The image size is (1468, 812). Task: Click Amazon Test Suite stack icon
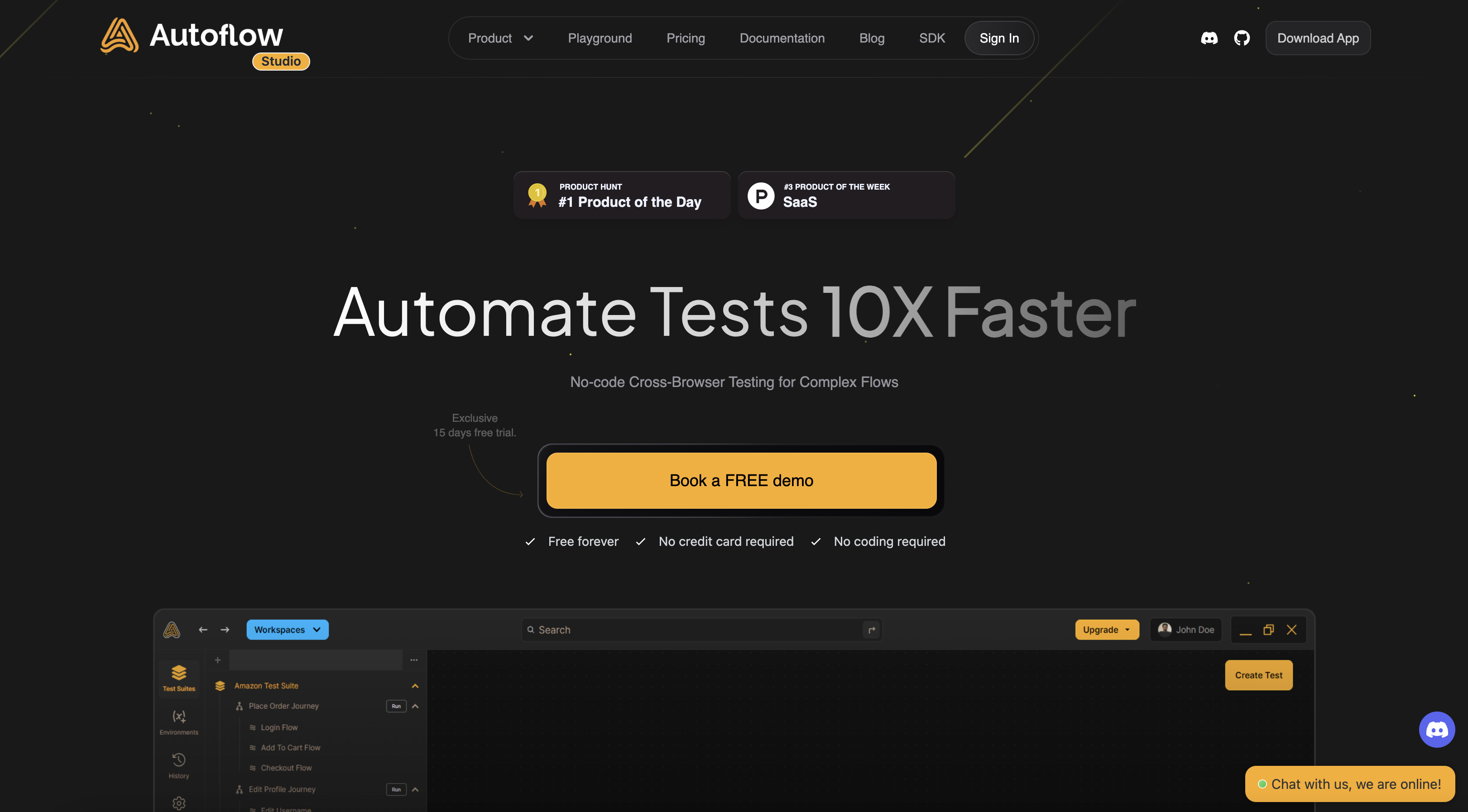(220, 686)
